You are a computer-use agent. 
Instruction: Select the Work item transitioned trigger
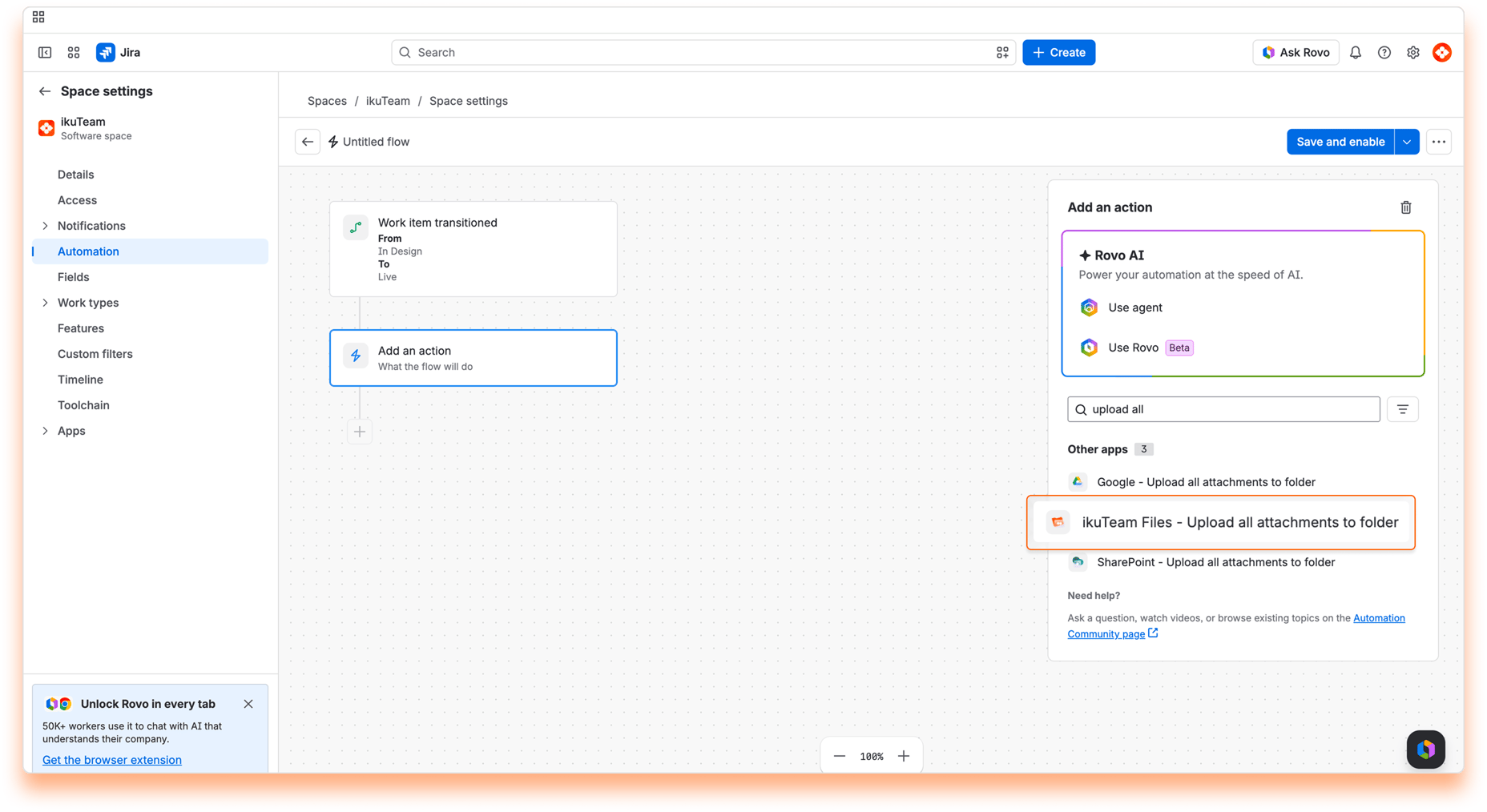click(x=474, y=249)
